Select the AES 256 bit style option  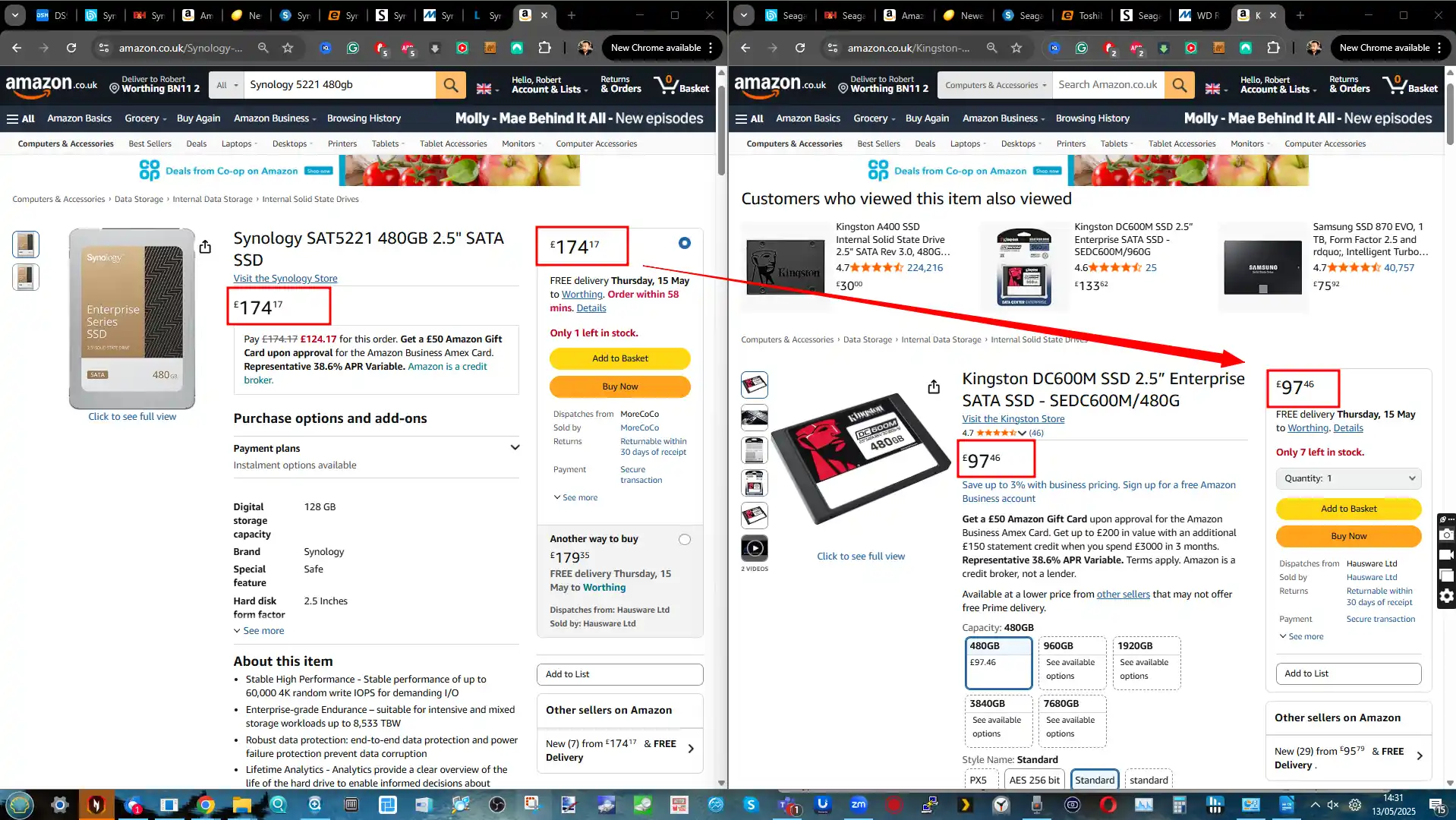point(1034,780)
